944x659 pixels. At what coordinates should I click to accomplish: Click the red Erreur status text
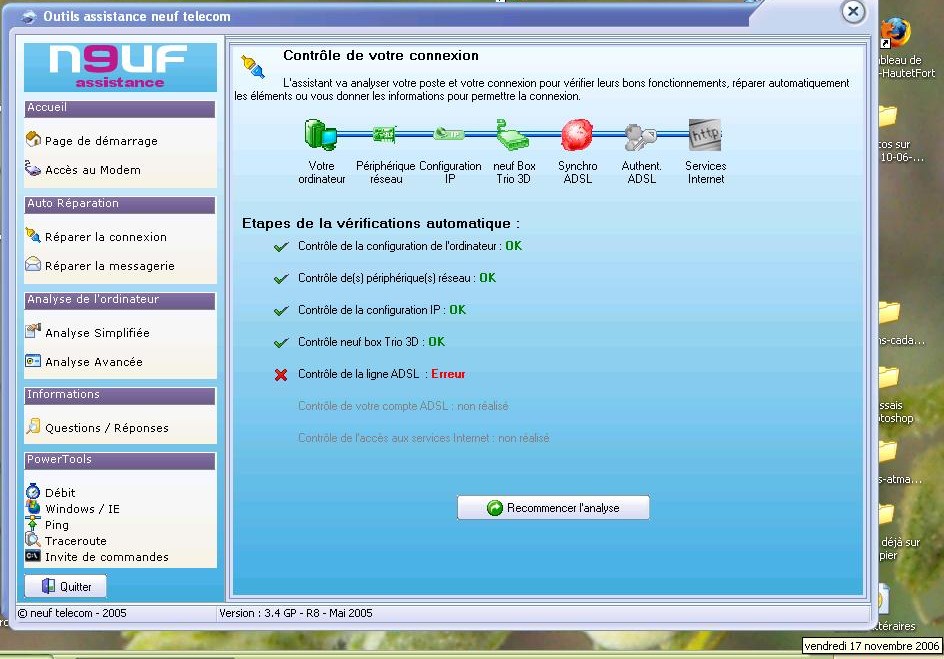point(448,374)
